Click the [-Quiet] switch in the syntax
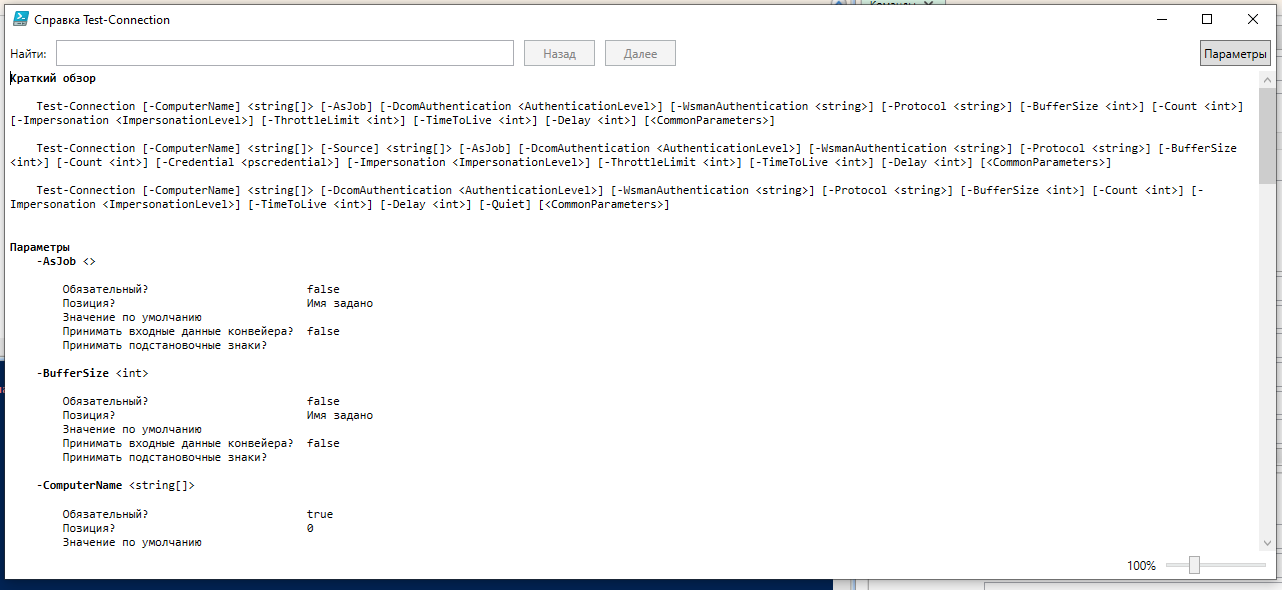 point(504,205)
